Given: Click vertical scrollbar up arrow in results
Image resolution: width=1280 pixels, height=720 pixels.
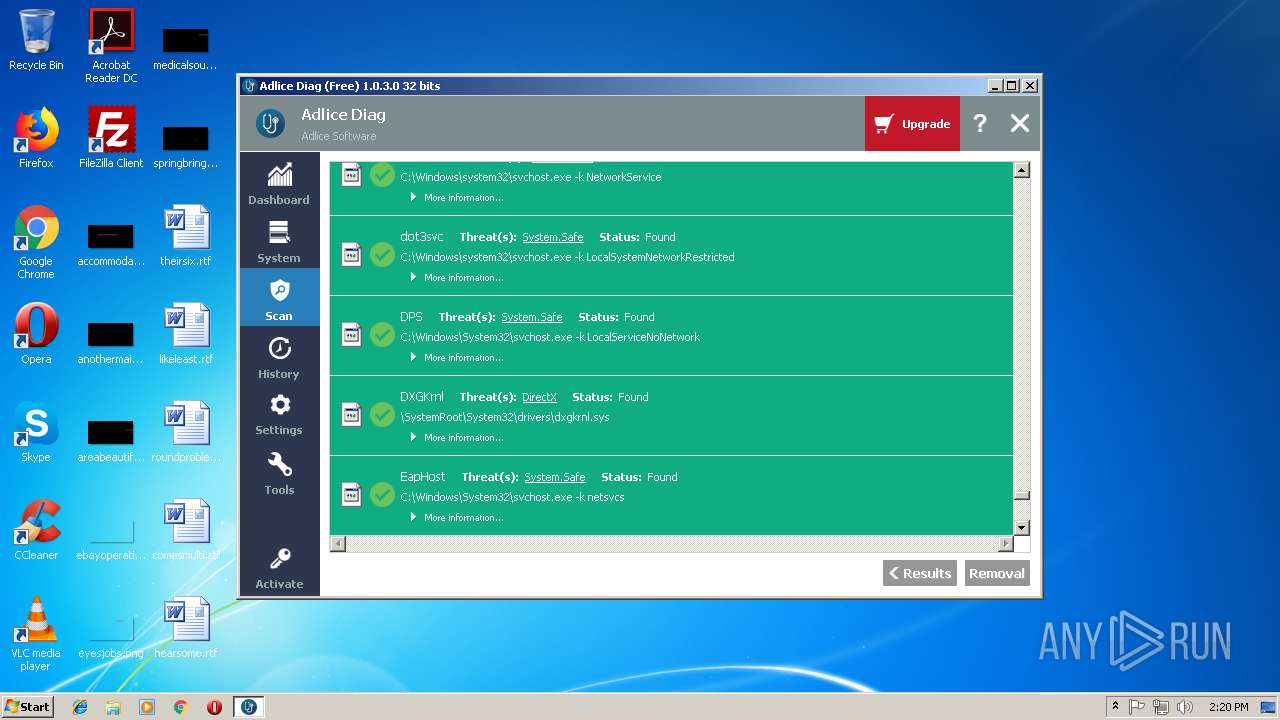Looking at the screenshot, I should tap(1021, 170).
